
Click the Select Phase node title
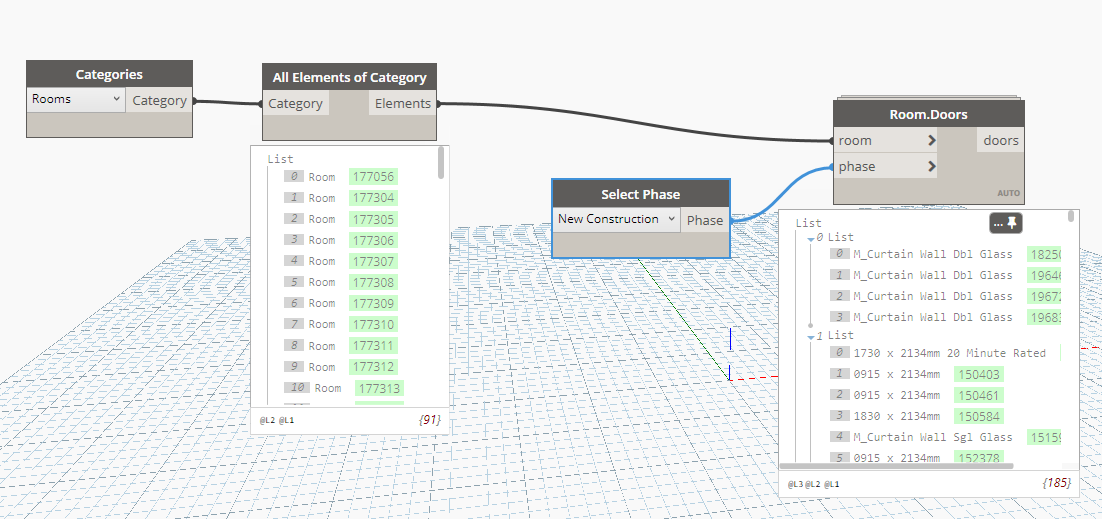pos(640,193)
